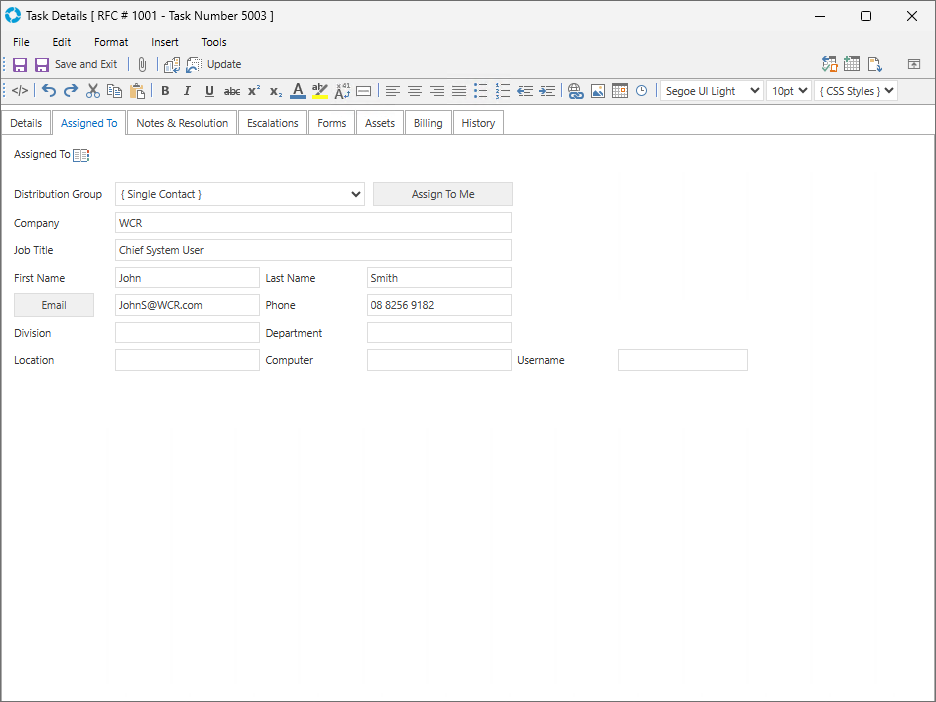Click into the Division input field
Screen dimensions: 936x702
(187, 333)
